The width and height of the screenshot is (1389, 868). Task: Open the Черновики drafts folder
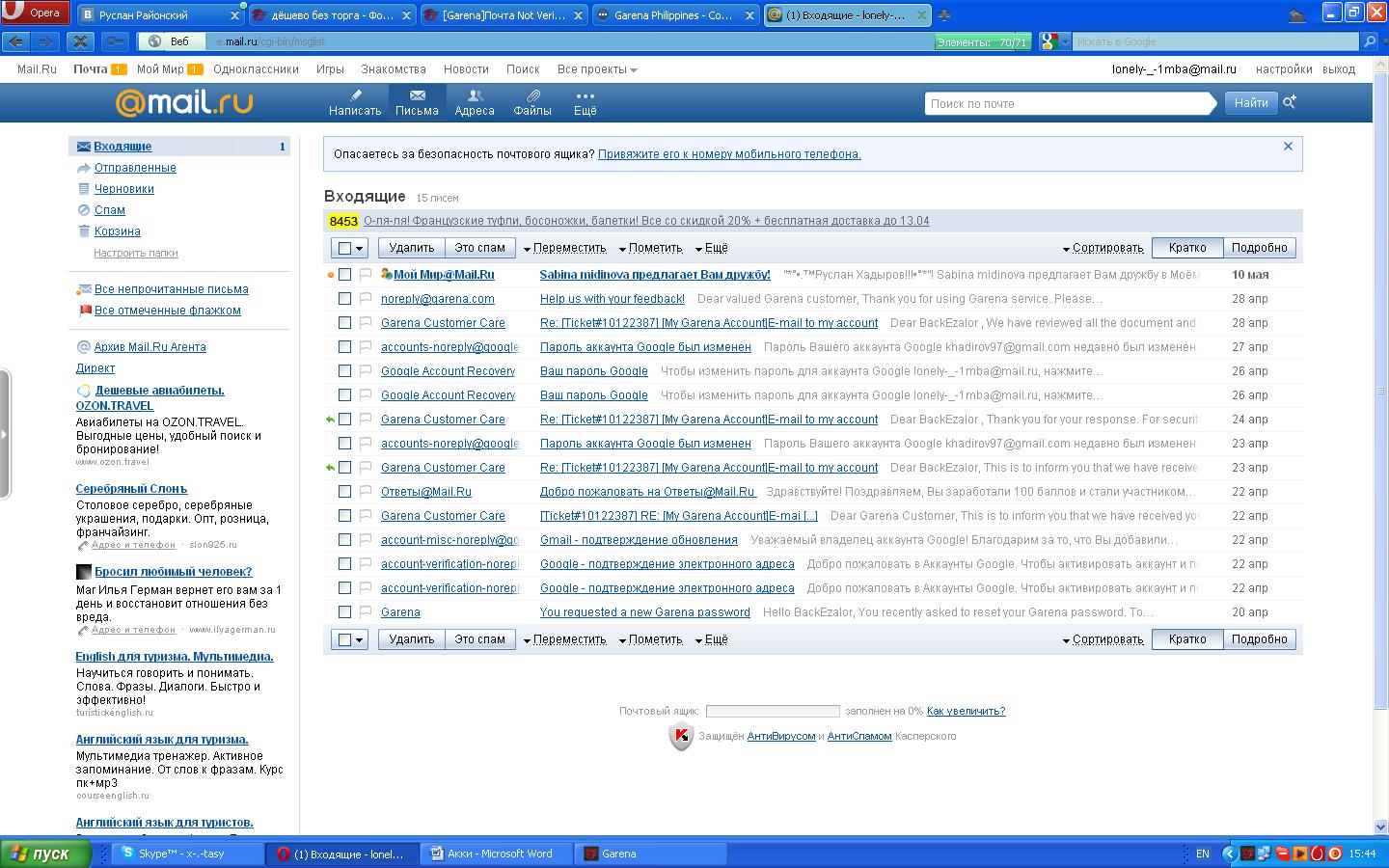(x=124, y=189)
